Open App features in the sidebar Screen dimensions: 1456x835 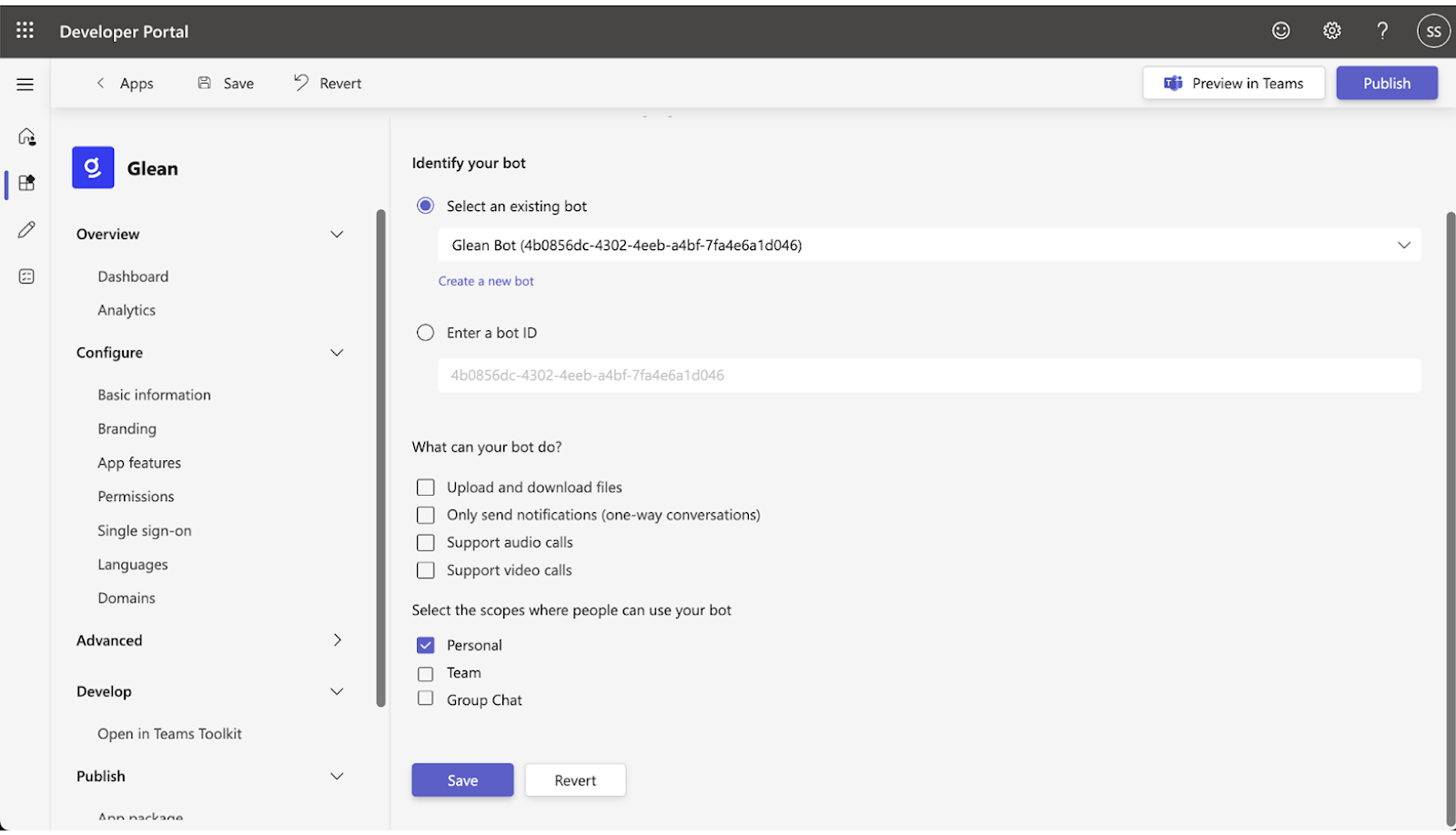(139, 463)
